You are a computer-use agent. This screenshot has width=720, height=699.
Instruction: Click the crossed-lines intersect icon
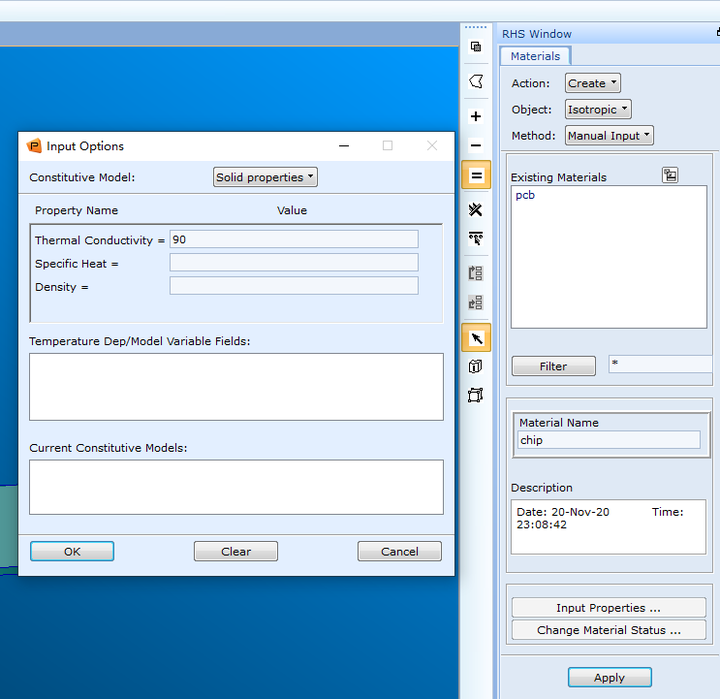[x=476, y=210]
